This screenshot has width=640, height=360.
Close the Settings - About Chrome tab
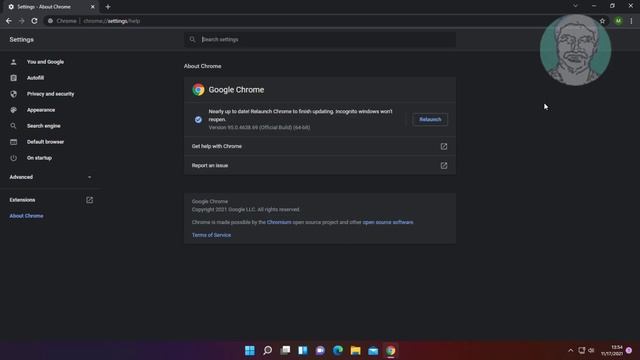coord(93,7)
